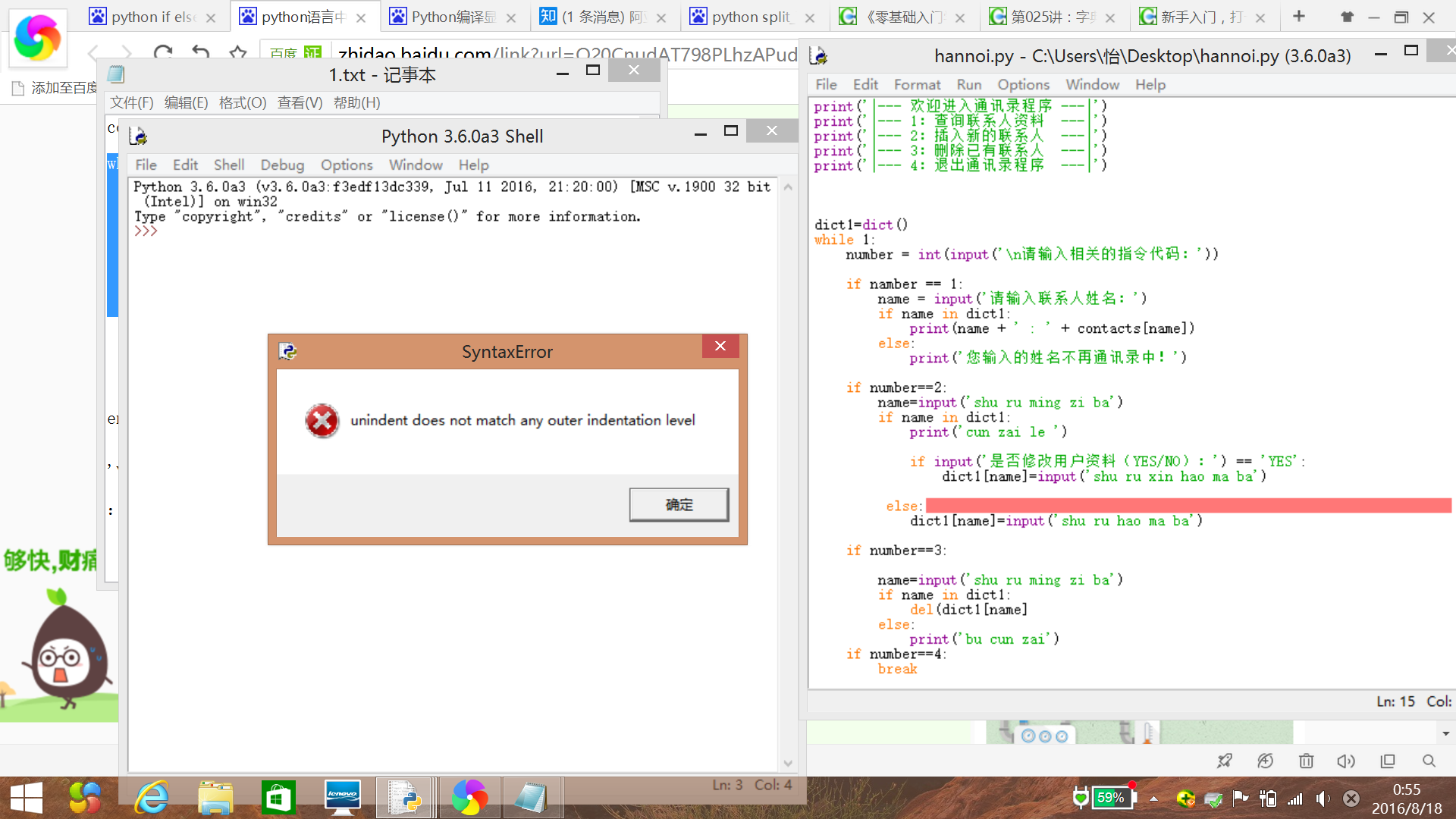Click the 确定 button in SyntaxError dialog

tap(679, 504)
